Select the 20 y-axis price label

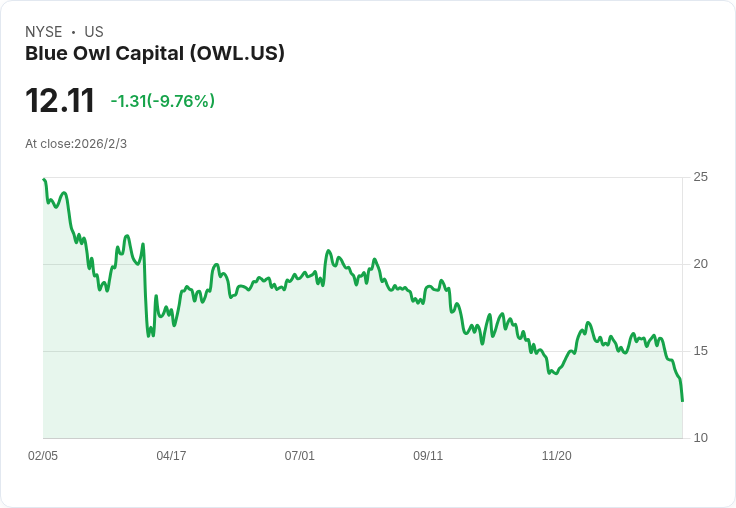[x=700, y=264]
